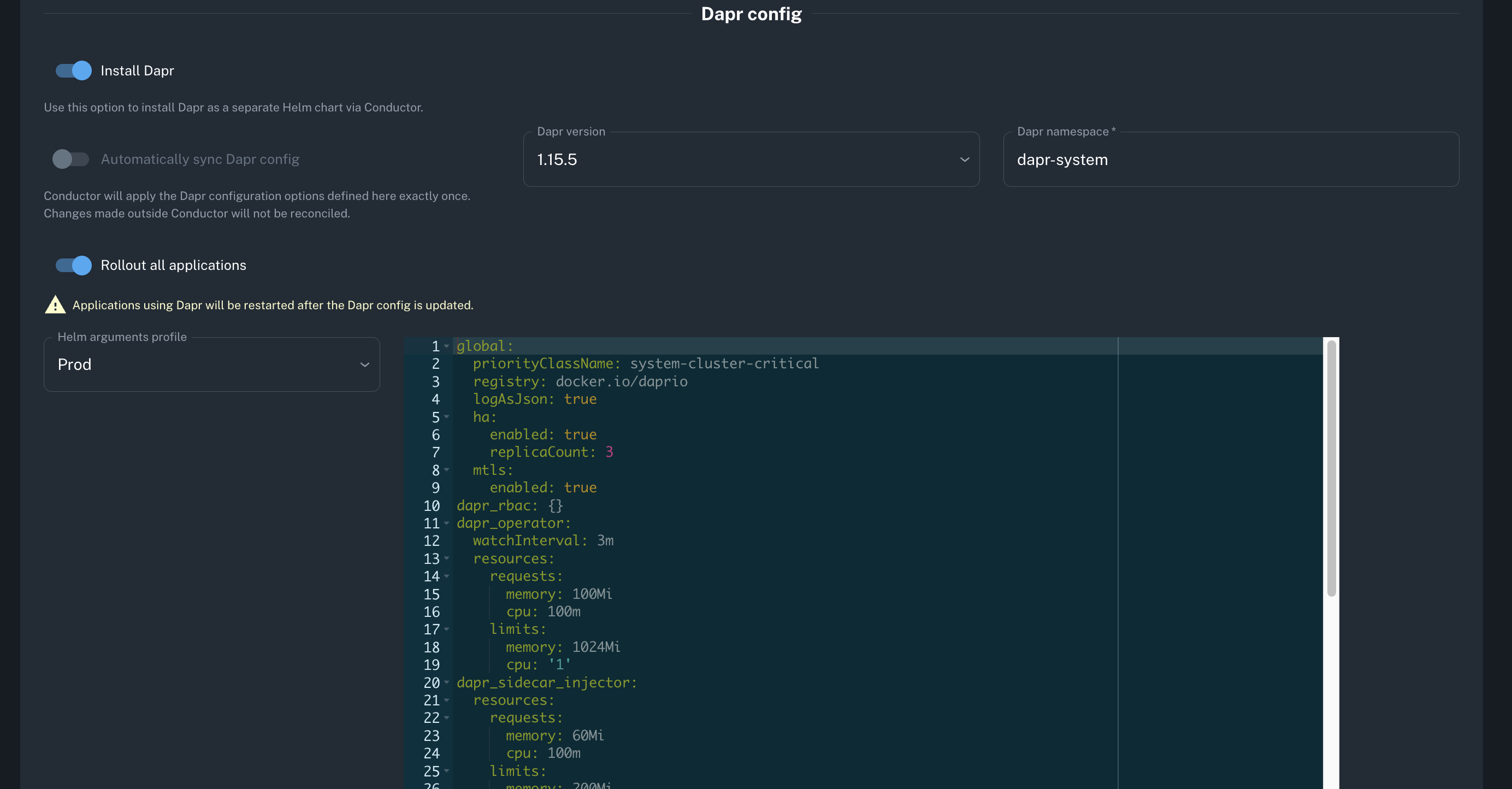The image size is (1512, 789).
Task: Click 'memory: 60Mi' on line 23
Action: click(554, 735)
